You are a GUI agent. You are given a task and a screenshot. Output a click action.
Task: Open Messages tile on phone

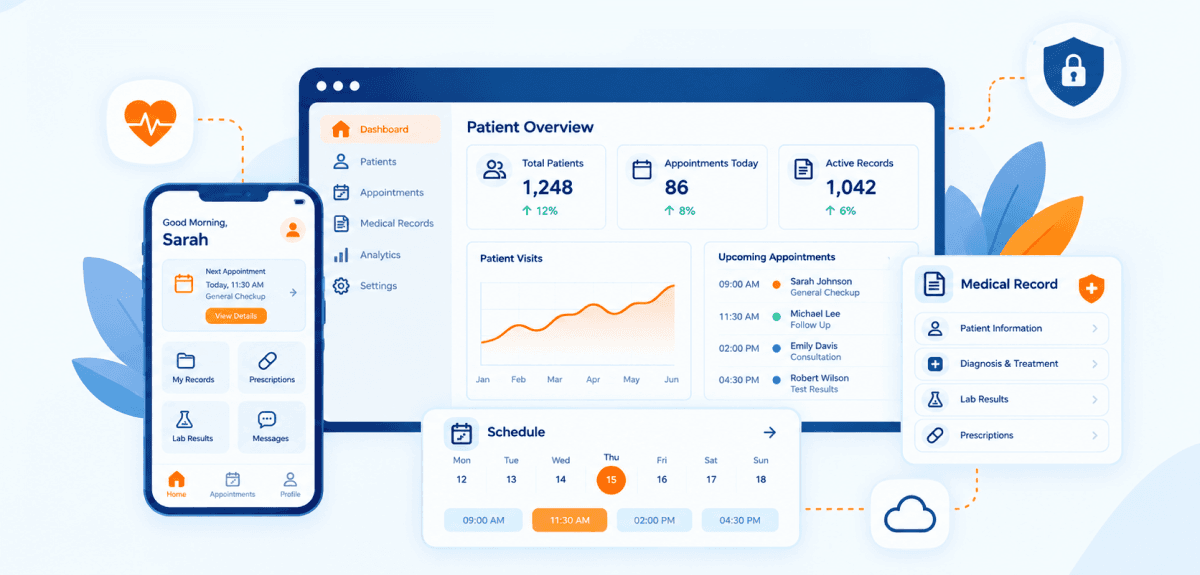(x=272, y=427)
